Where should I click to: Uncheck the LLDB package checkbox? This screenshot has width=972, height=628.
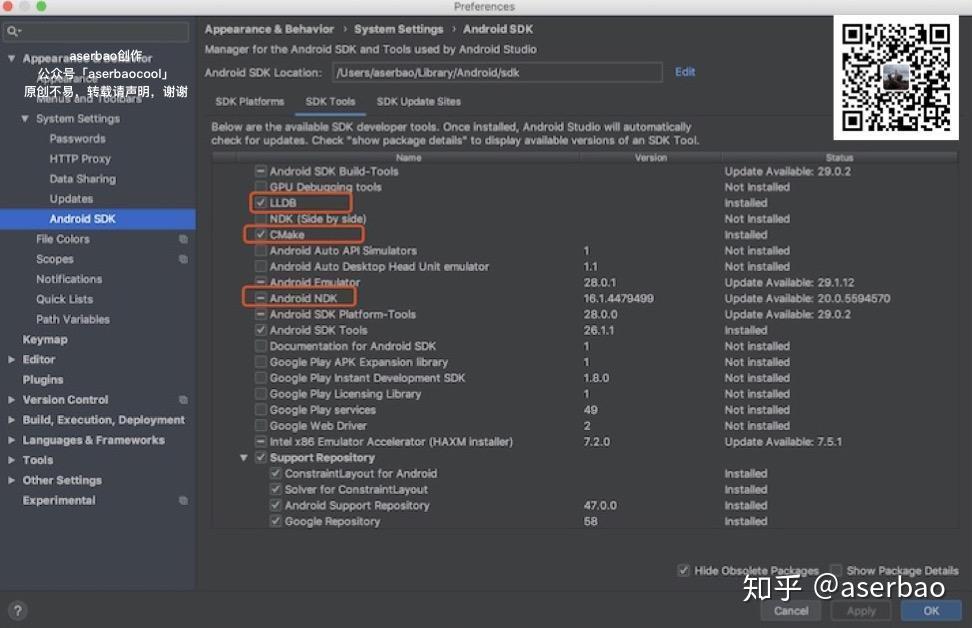[261, 202]
